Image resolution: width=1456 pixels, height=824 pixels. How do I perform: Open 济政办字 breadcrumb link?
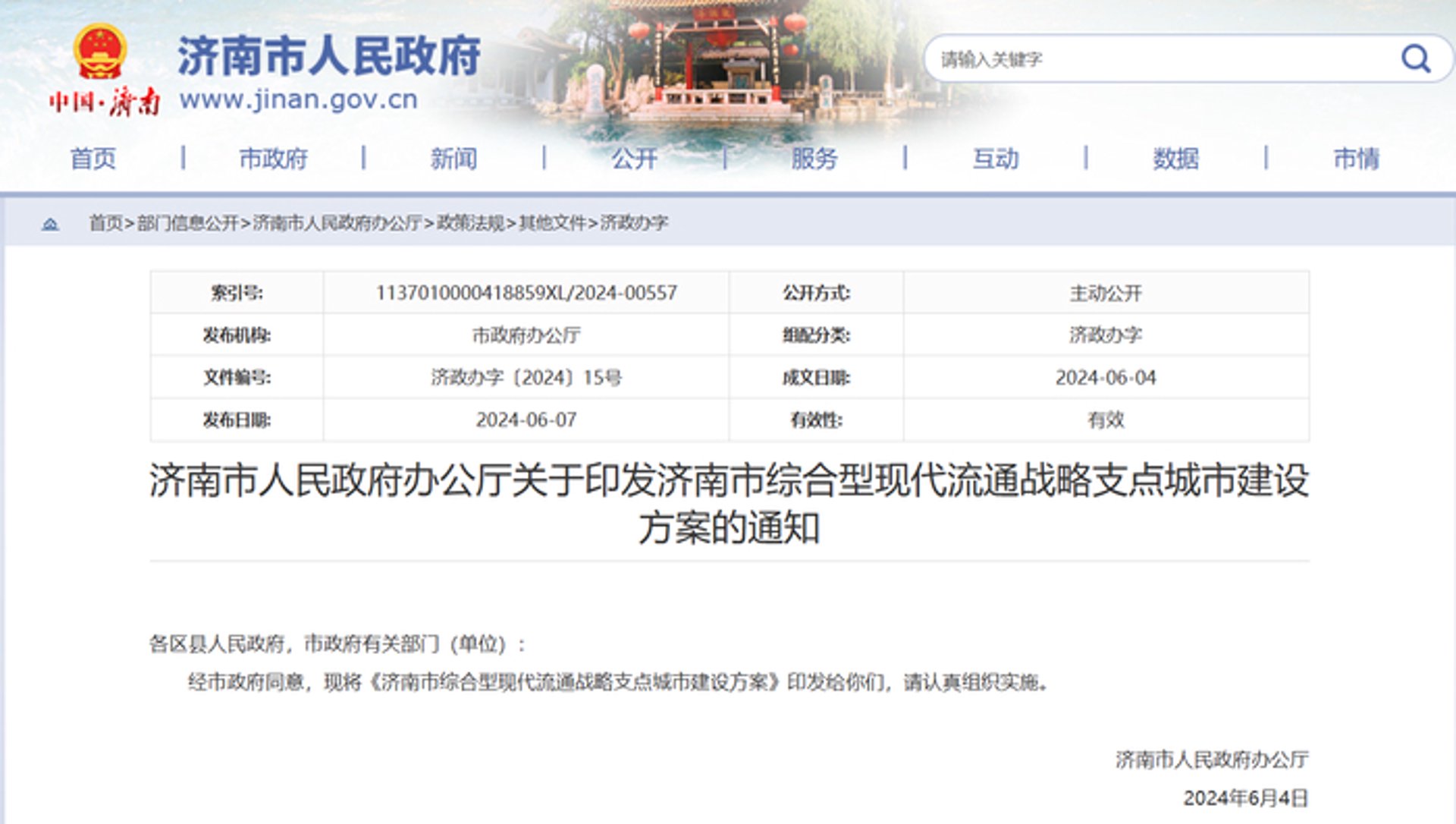pyautogui.click(x=634, y=223)
